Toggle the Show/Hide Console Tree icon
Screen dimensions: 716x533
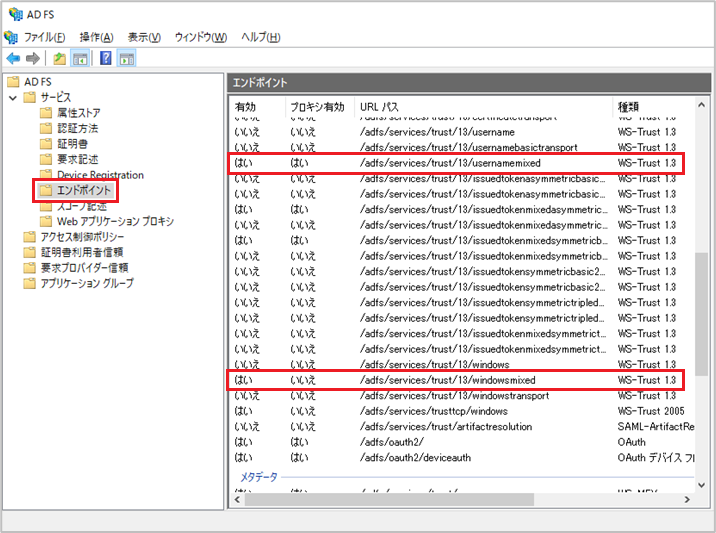point(80,58)
